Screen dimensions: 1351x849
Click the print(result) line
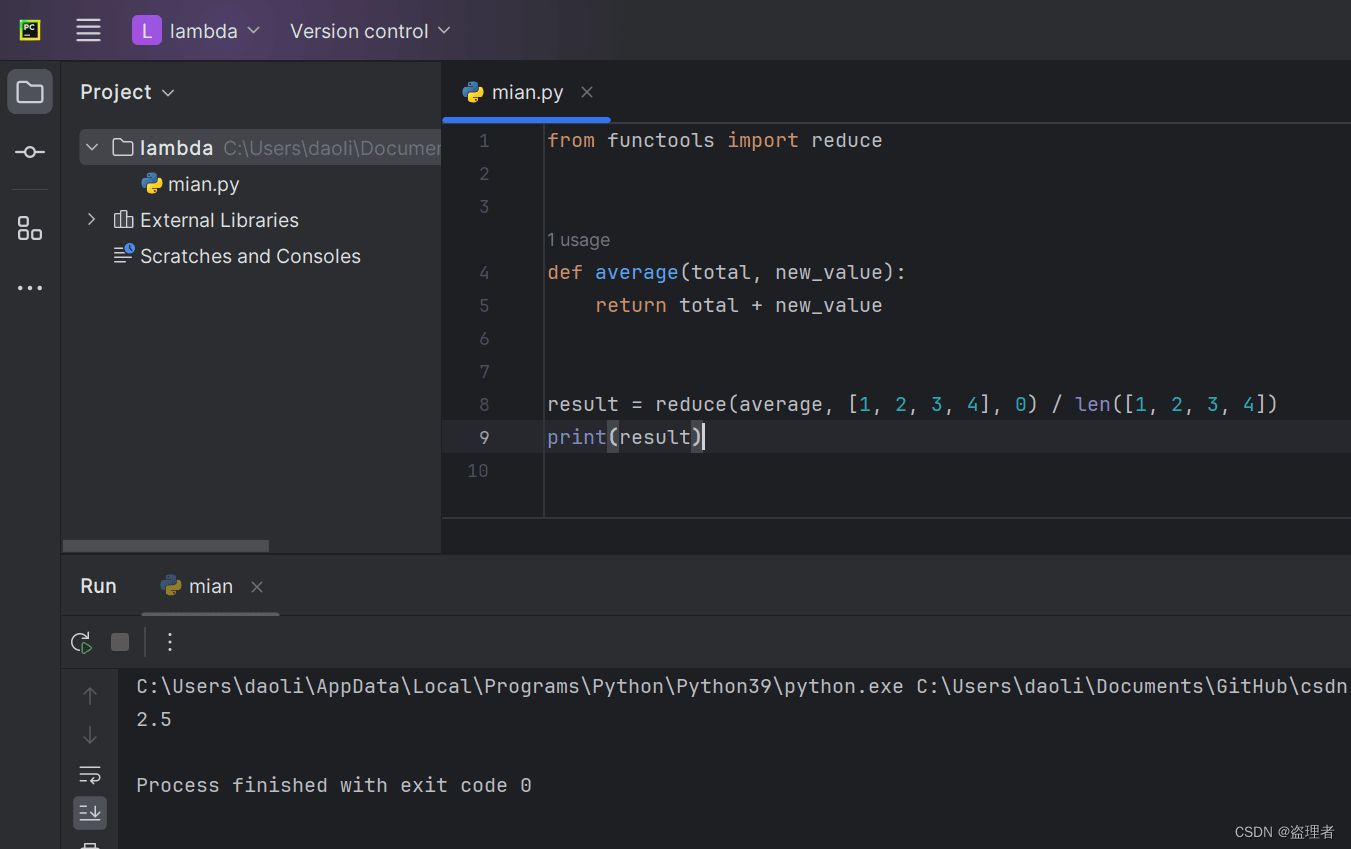626,437
